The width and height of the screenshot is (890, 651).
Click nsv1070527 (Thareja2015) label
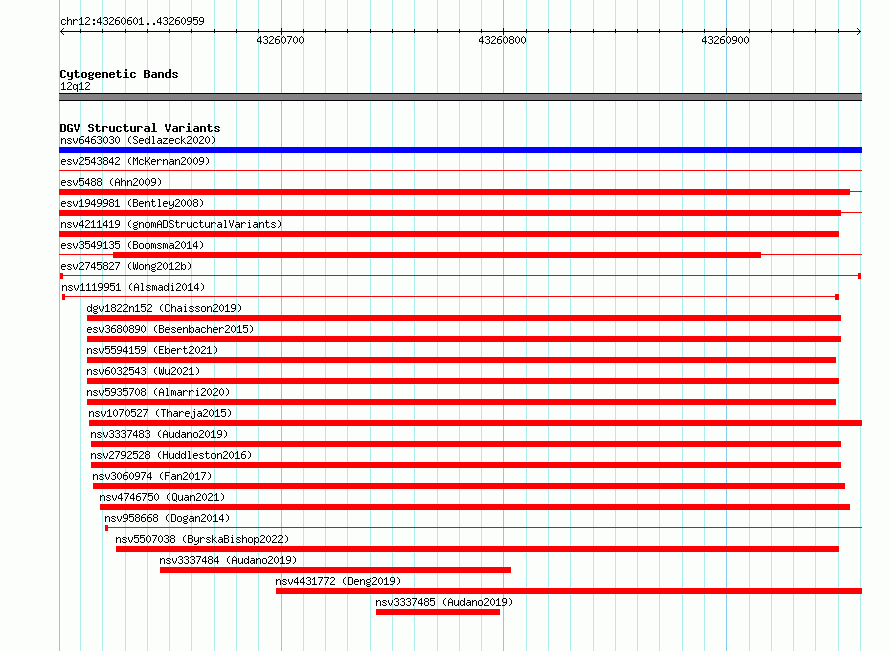click(x=160, y=413)
